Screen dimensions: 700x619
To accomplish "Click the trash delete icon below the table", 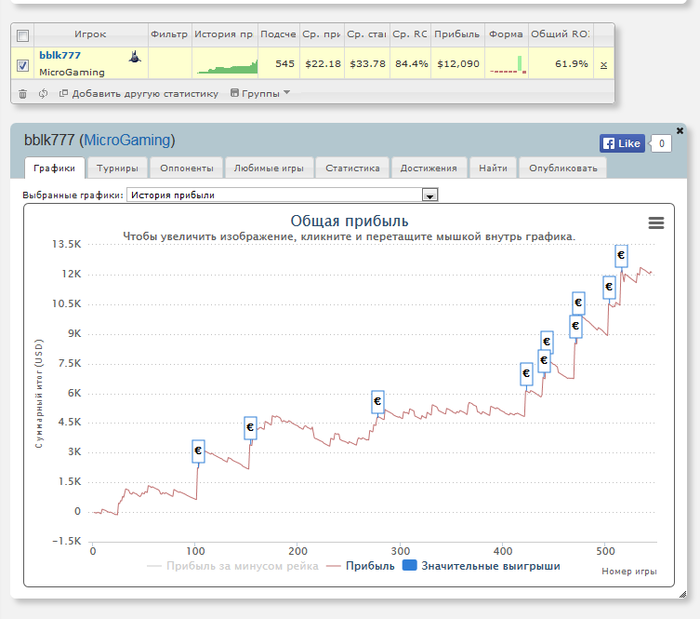I will (22, 94).
